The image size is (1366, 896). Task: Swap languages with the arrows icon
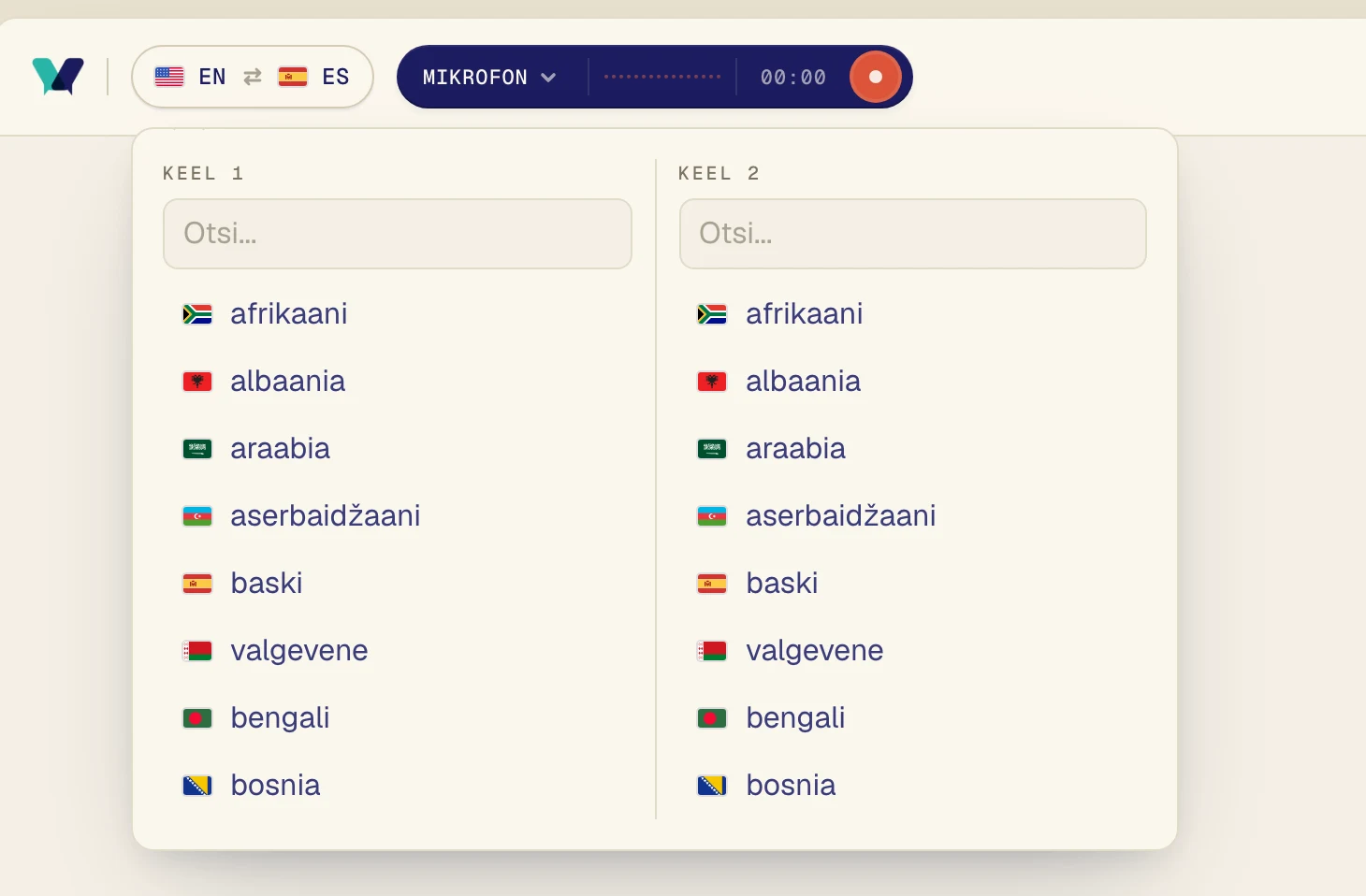pos(253,77)
